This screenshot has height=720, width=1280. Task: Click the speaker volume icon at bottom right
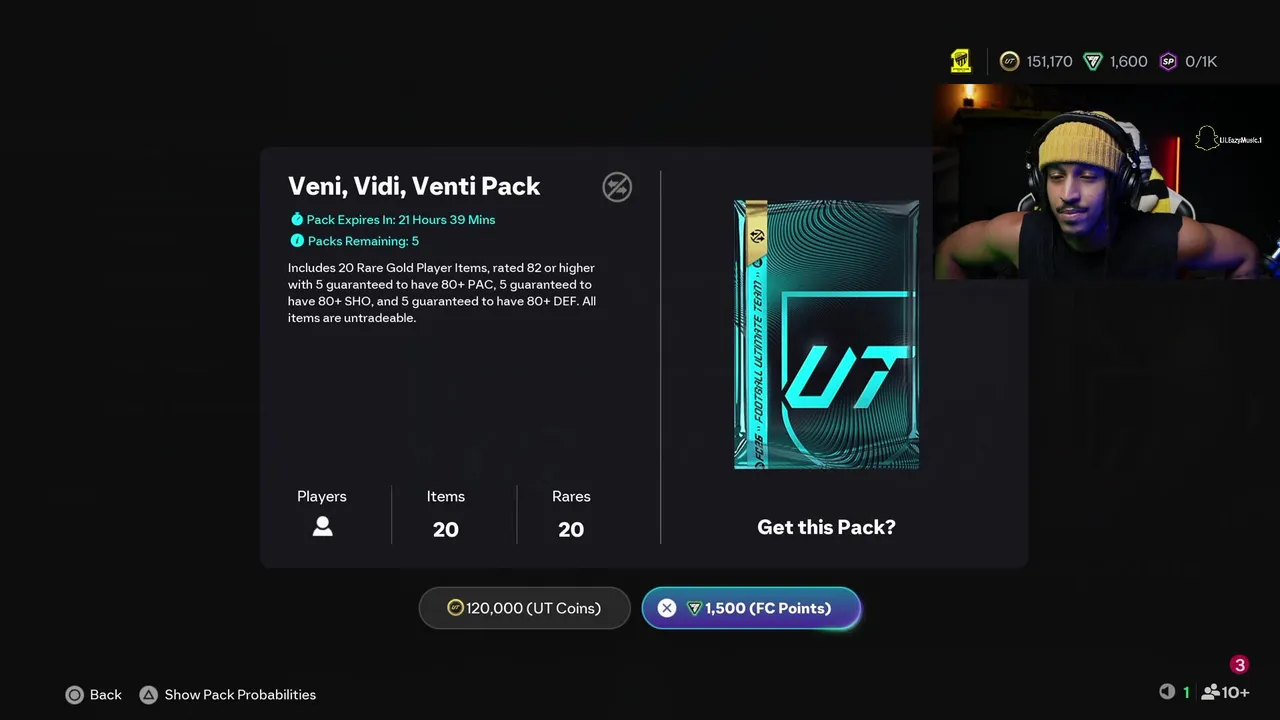1166,692
